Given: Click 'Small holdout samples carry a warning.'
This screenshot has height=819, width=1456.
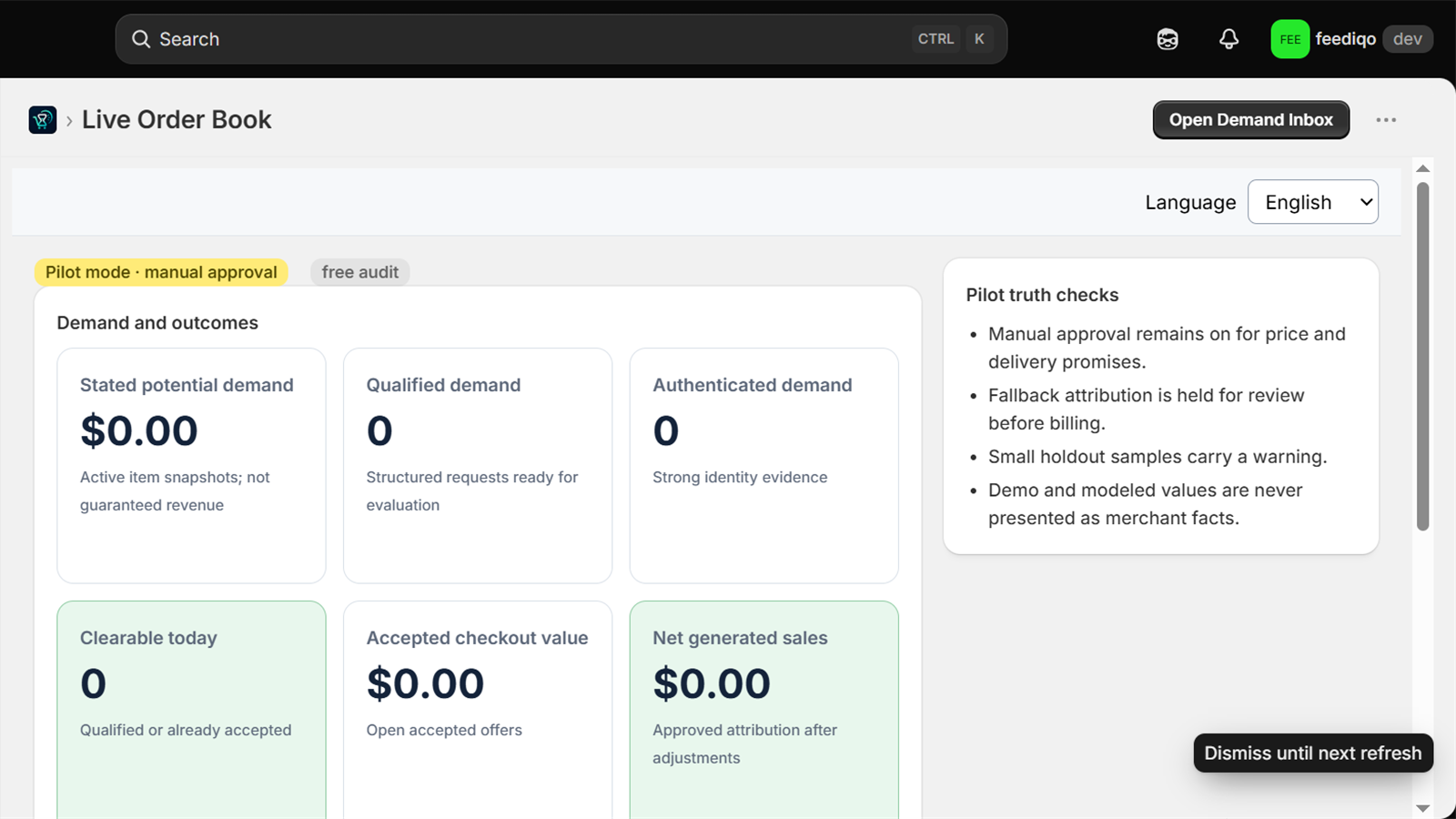Looking at the screenshot, I should pos(1158,457).
